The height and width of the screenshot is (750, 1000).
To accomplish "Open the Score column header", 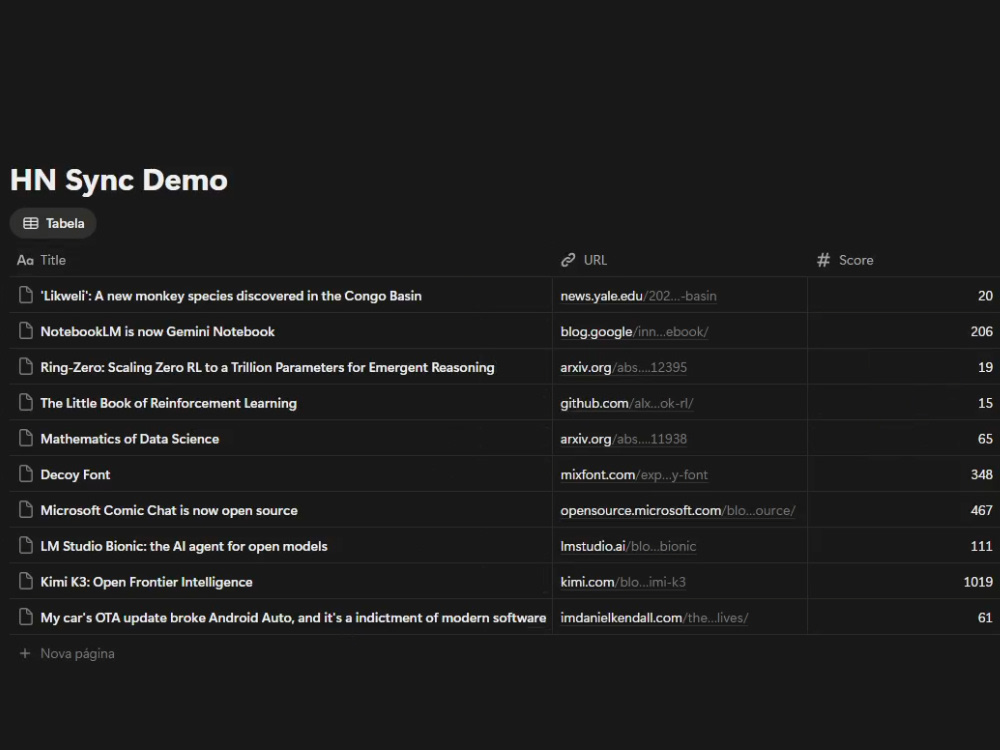I will point(904,260).
